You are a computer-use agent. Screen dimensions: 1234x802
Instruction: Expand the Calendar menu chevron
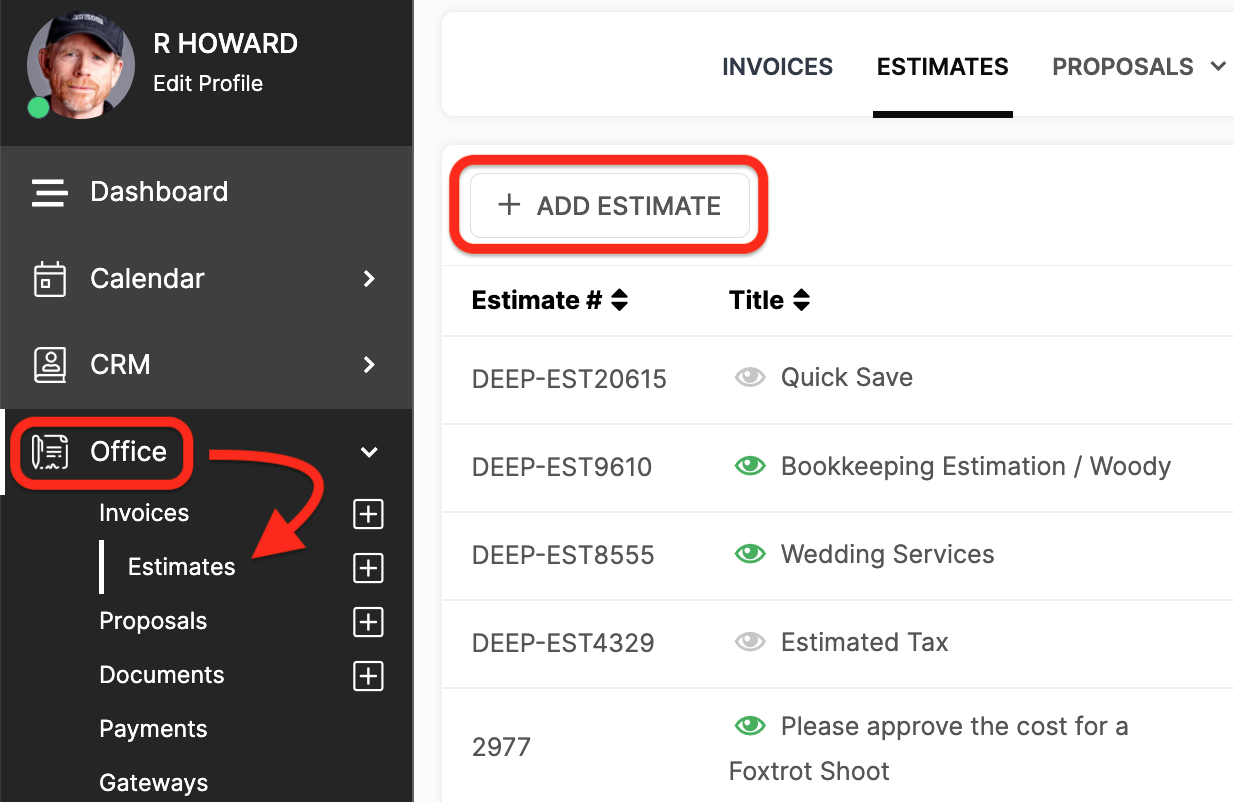(369, 279)
